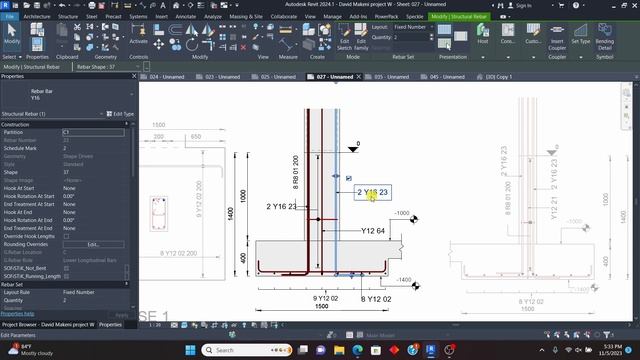Click the Windows Start button
Screen dimensions: 640x360
pos(190,350)
